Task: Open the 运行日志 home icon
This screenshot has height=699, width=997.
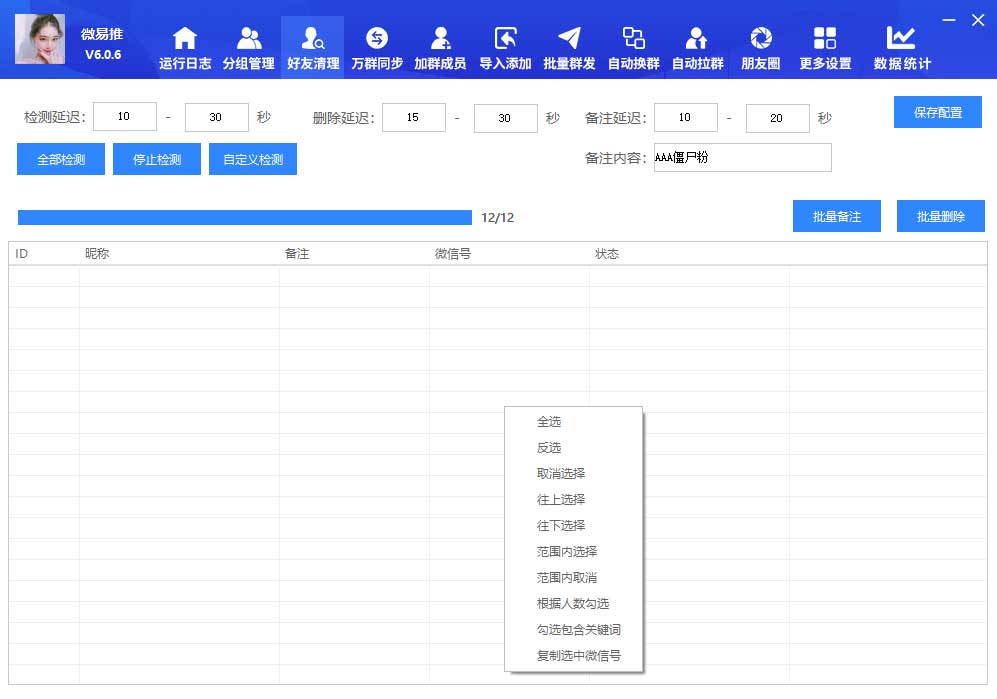Action: [185, 39]
